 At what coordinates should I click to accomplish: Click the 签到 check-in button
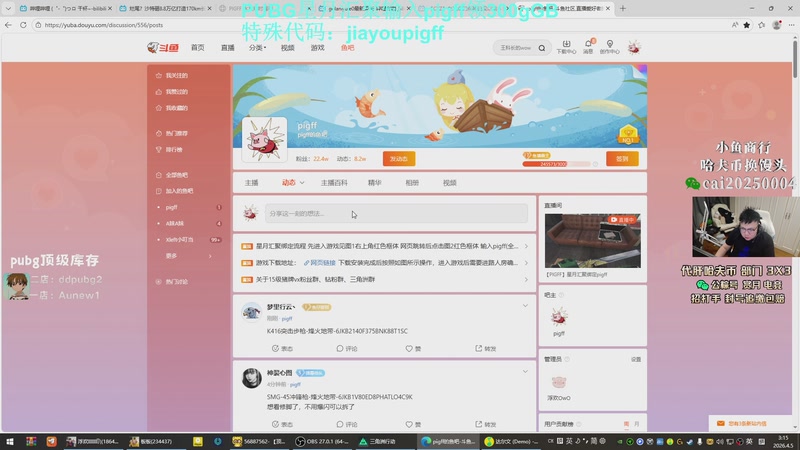pos(622,159)
